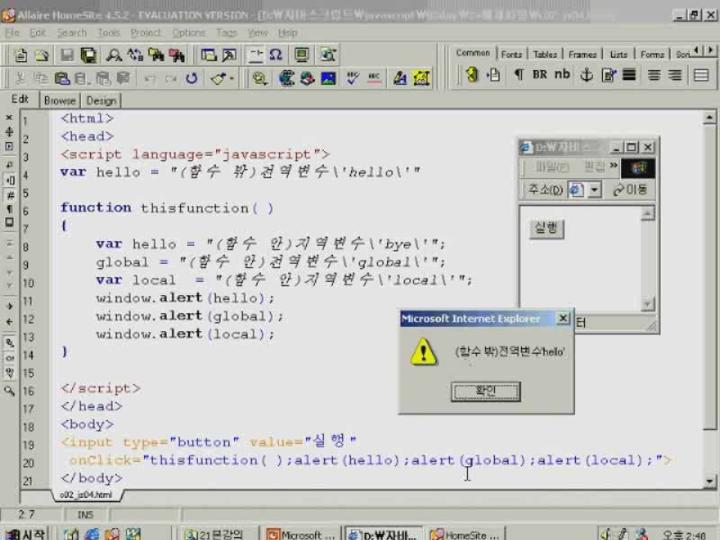Click the 이동 go button in IE
Screen dimensions: 720x540
click(630, 189)
